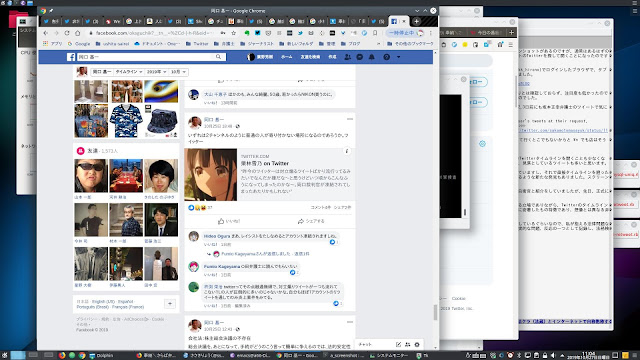Open the Create menu in Facebook header

[x=332, y=57]
